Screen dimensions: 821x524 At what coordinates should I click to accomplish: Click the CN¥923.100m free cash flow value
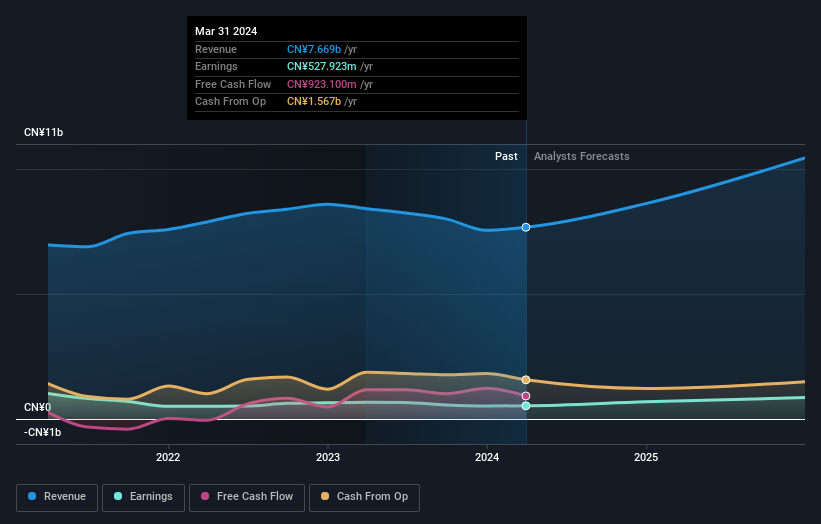tap(321, 84)
